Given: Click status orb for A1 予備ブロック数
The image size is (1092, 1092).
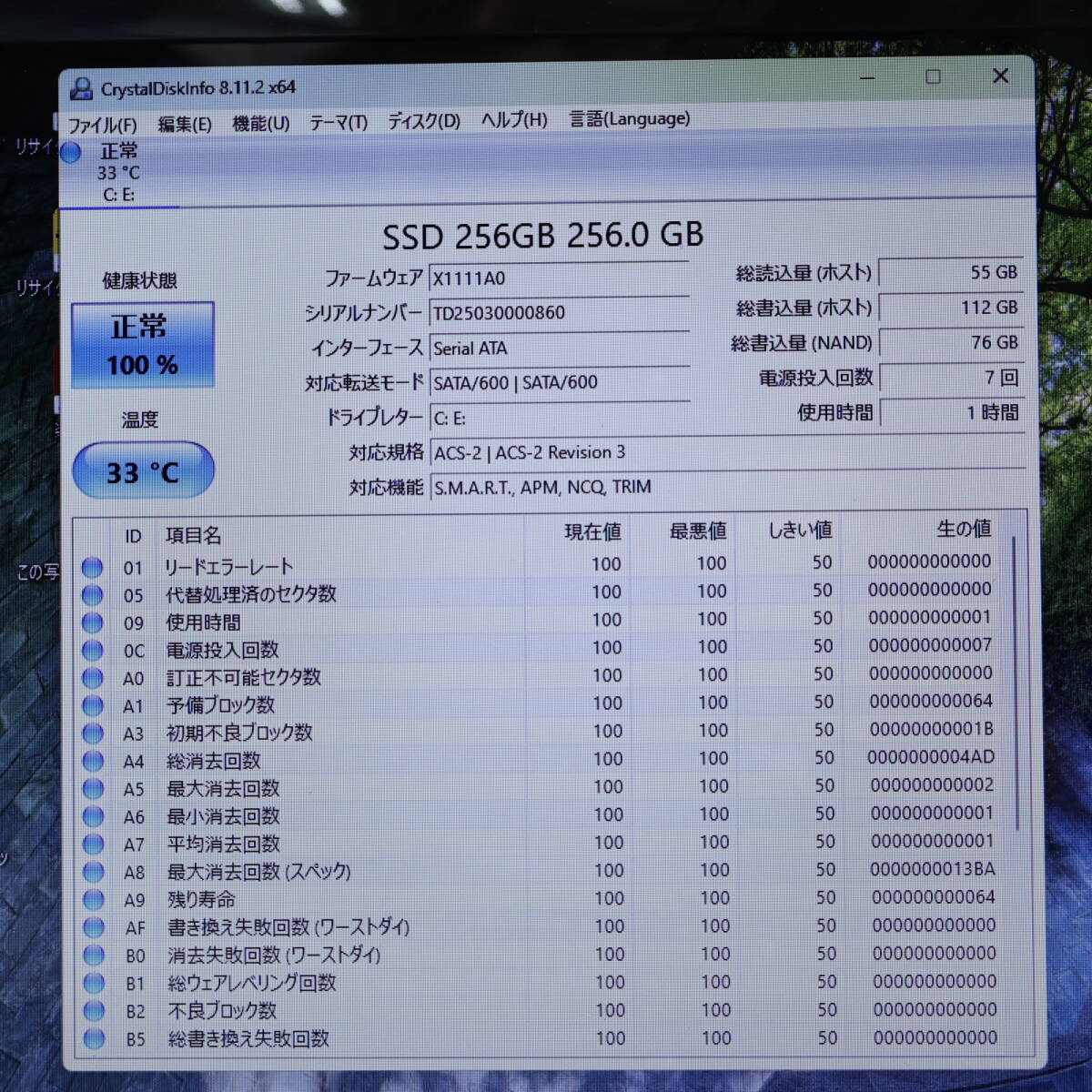Looking at the screenshot, I should 93,705.
